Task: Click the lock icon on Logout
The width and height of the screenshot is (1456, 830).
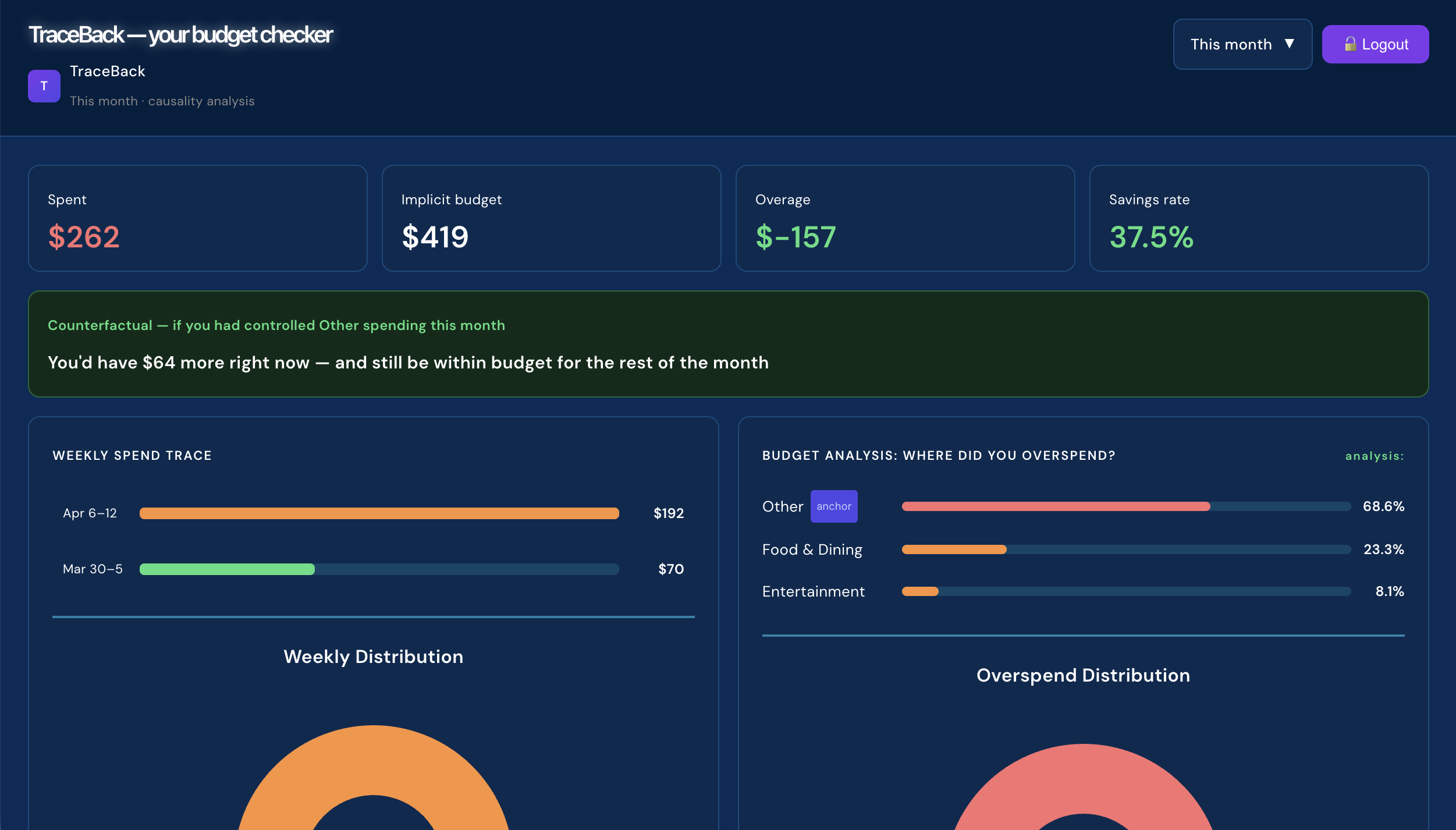Action: coord(1350,44)
